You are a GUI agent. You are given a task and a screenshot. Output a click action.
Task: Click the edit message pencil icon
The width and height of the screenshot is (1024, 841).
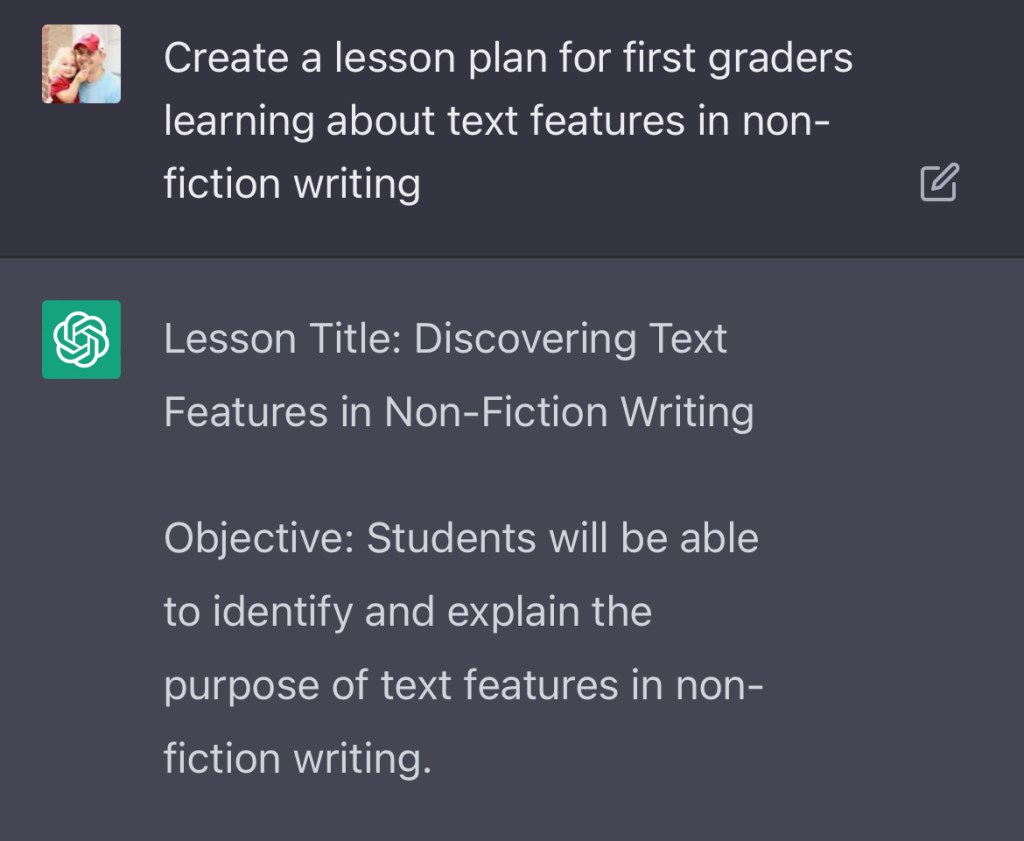938,183
